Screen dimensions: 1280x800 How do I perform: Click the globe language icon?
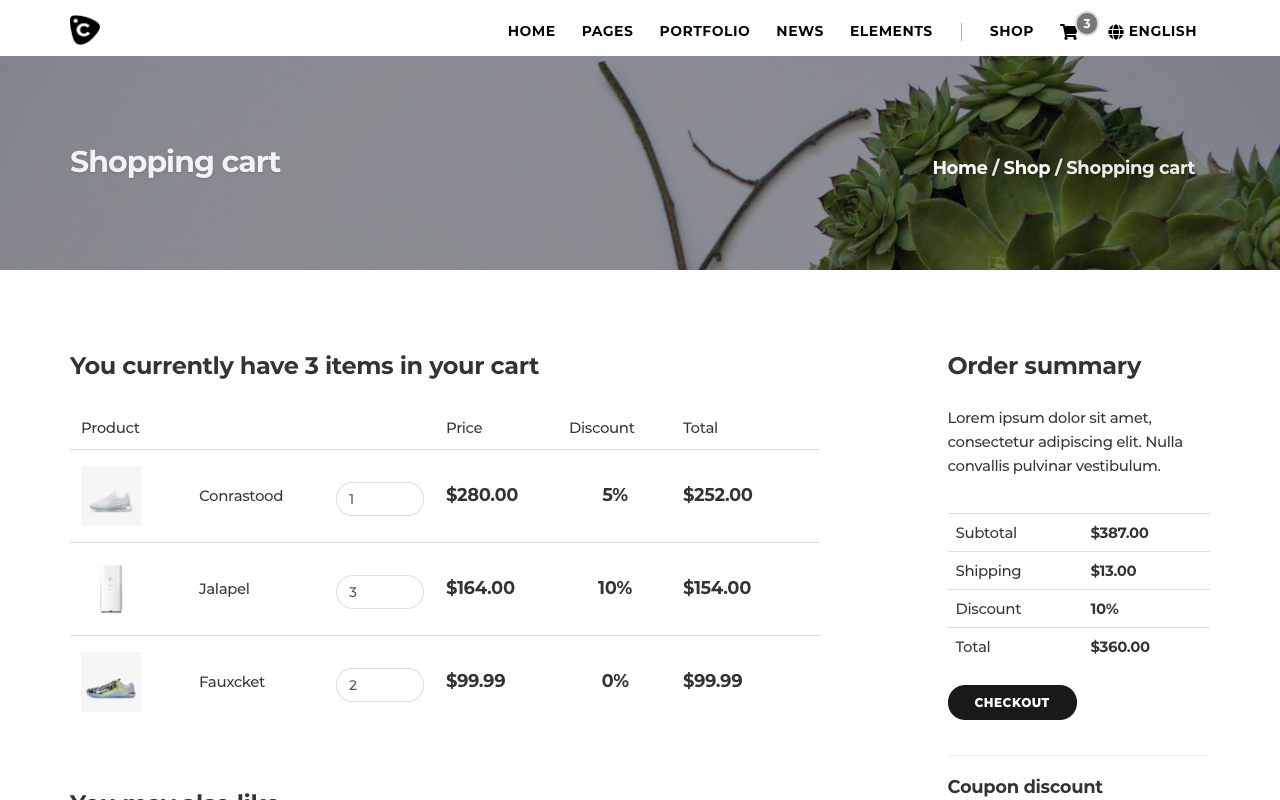tap(1116, 32)
